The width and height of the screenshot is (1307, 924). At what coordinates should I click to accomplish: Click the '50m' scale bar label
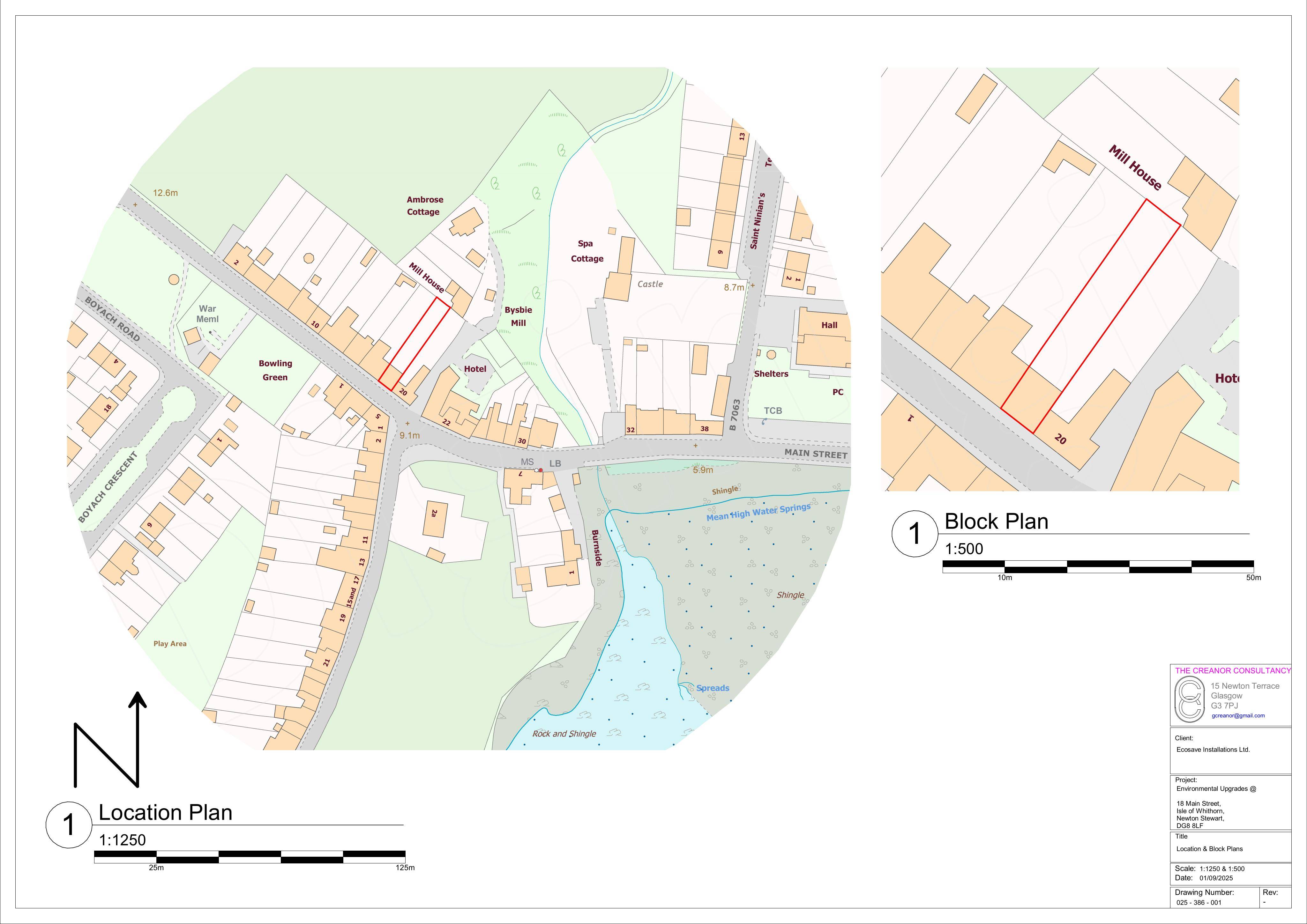tap(1253, 578)
